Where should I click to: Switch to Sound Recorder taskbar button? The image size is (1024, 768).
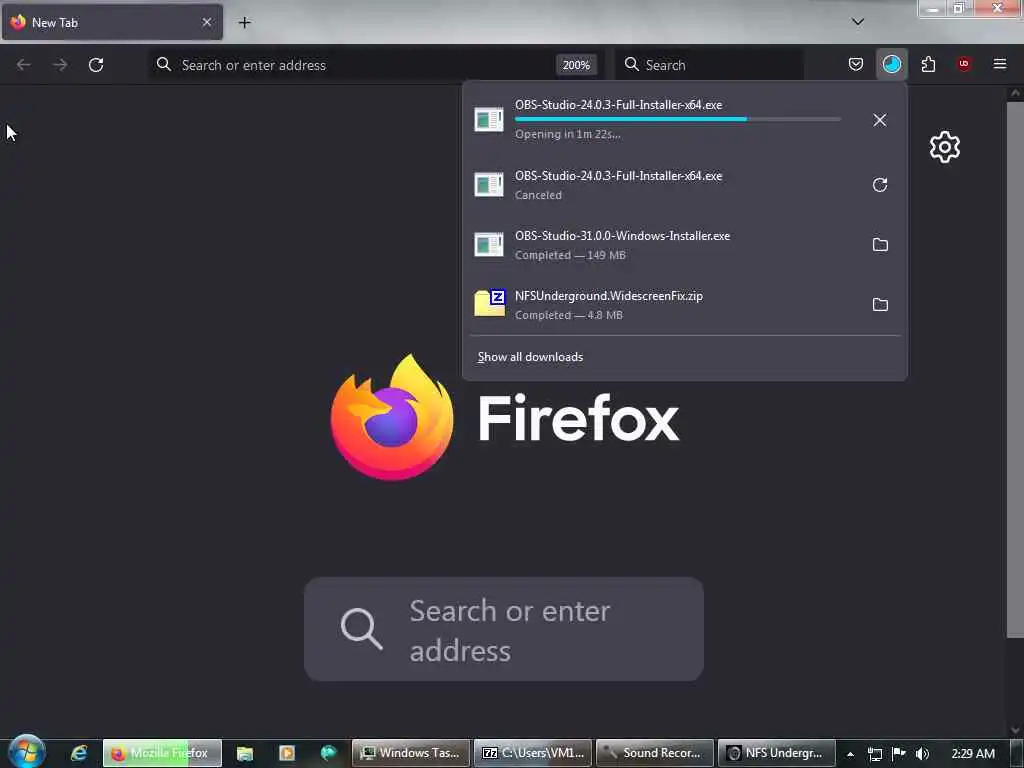(655, 753)
